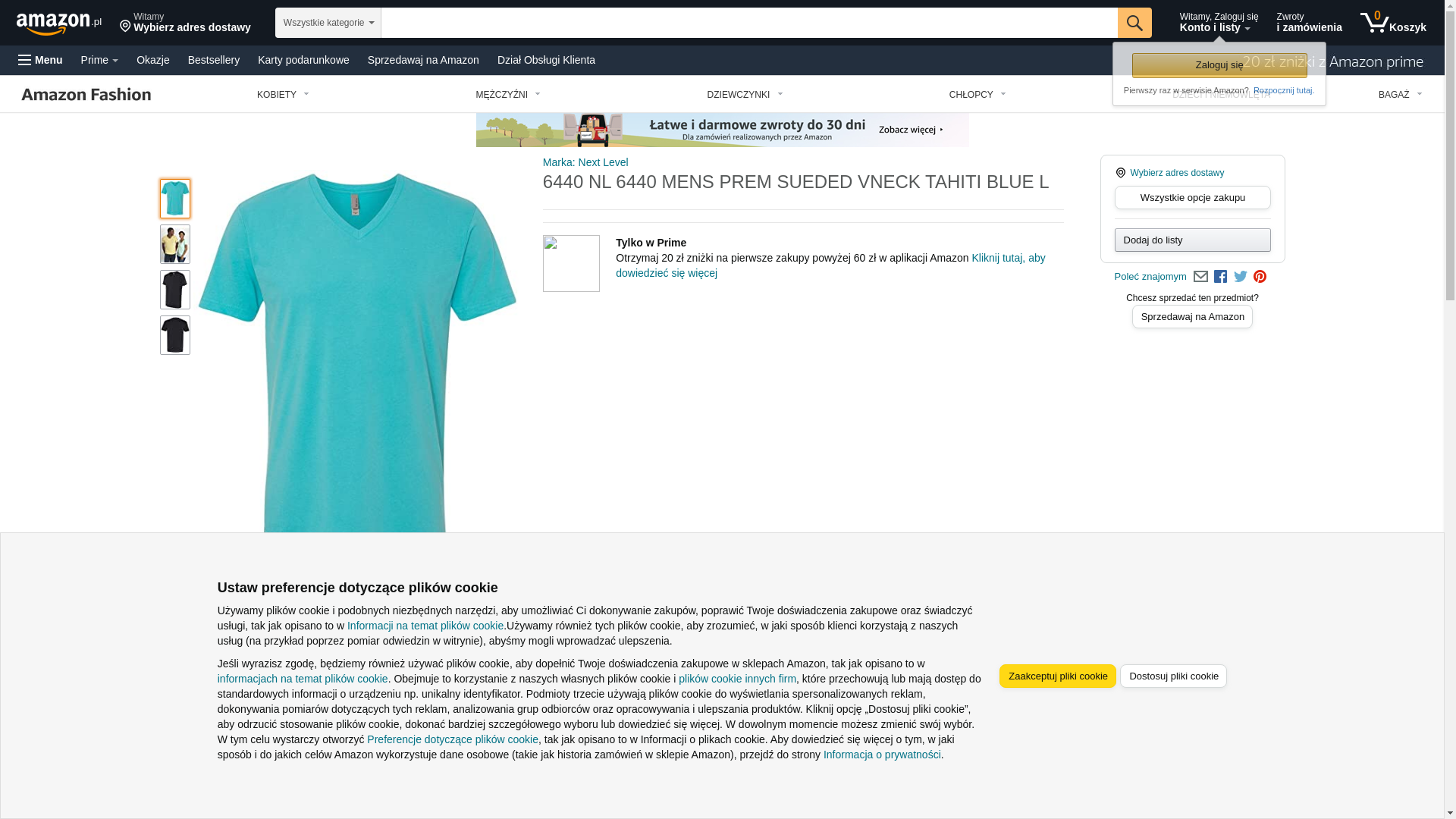Open Bestsellery in navigation bar
The image size is (1456, 819).
tap(214, 60)
